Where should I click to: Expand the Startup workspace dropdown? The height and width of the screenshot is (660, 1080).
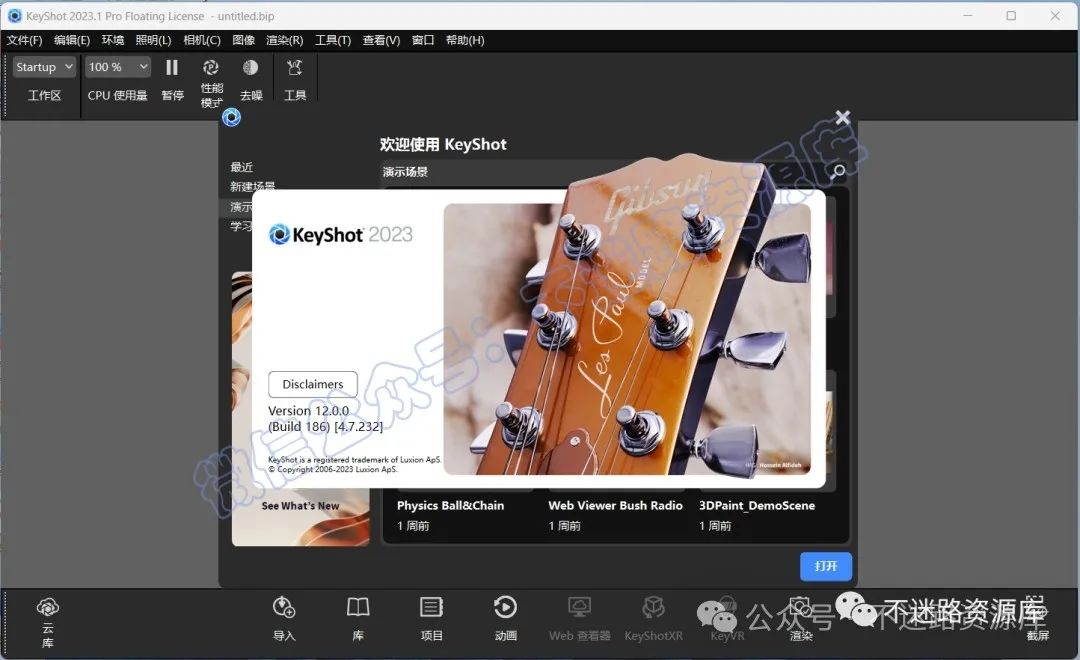(44, 67)
